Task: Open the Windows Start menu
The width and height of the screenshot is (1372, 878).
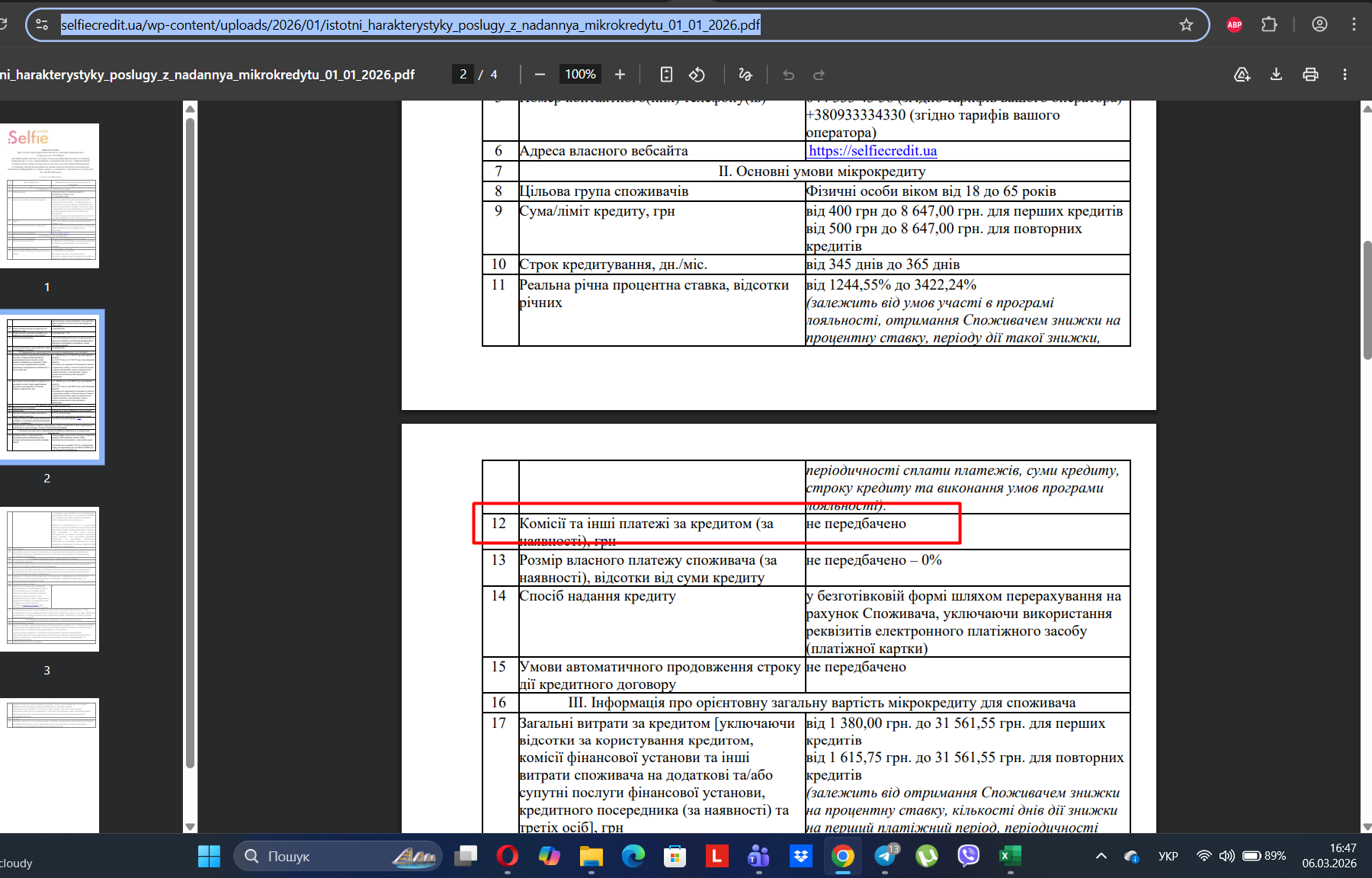Action: click(x=209, y=856)
